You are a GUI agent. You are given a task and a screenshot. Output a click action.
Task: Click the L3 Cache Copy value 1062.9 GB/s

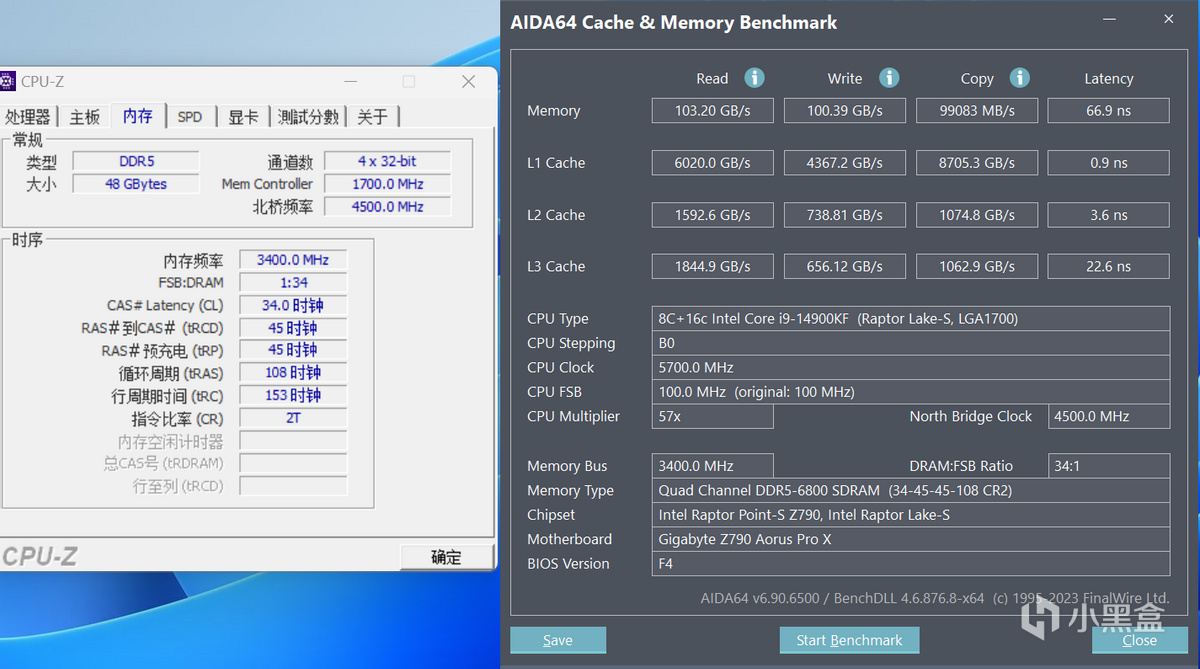point(977,266)
